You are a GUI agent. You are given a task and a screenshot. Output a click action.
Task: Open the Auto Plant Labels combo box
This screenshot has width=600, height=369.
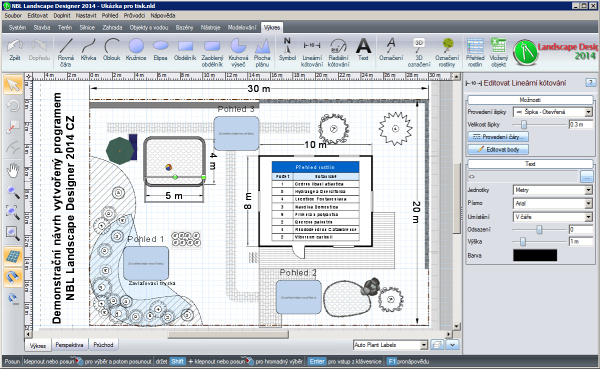(x=390, y=345)
